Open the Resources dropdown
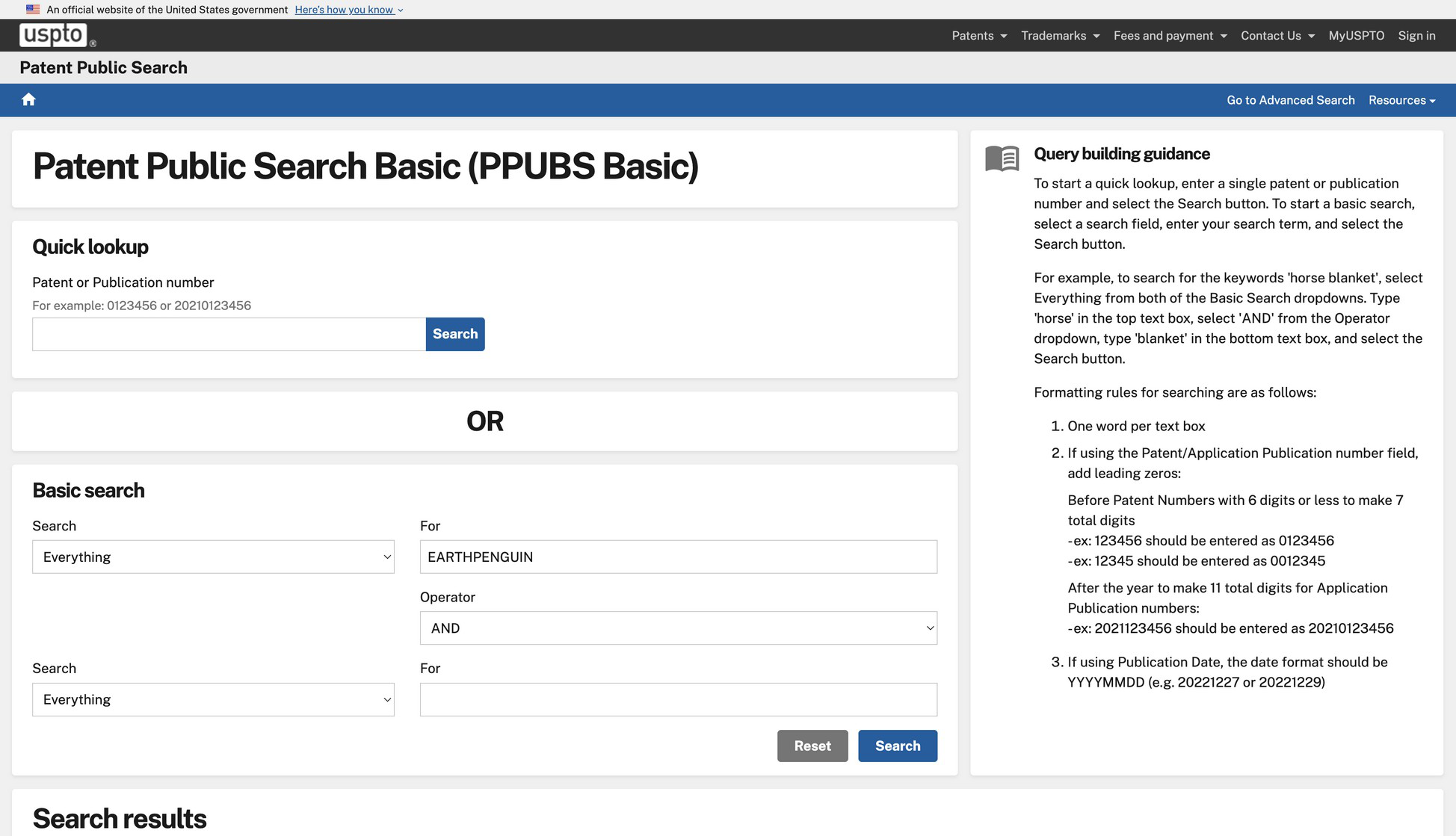Image resolution: width=1456 pixels, height=836 pixels. (1401, 100)
